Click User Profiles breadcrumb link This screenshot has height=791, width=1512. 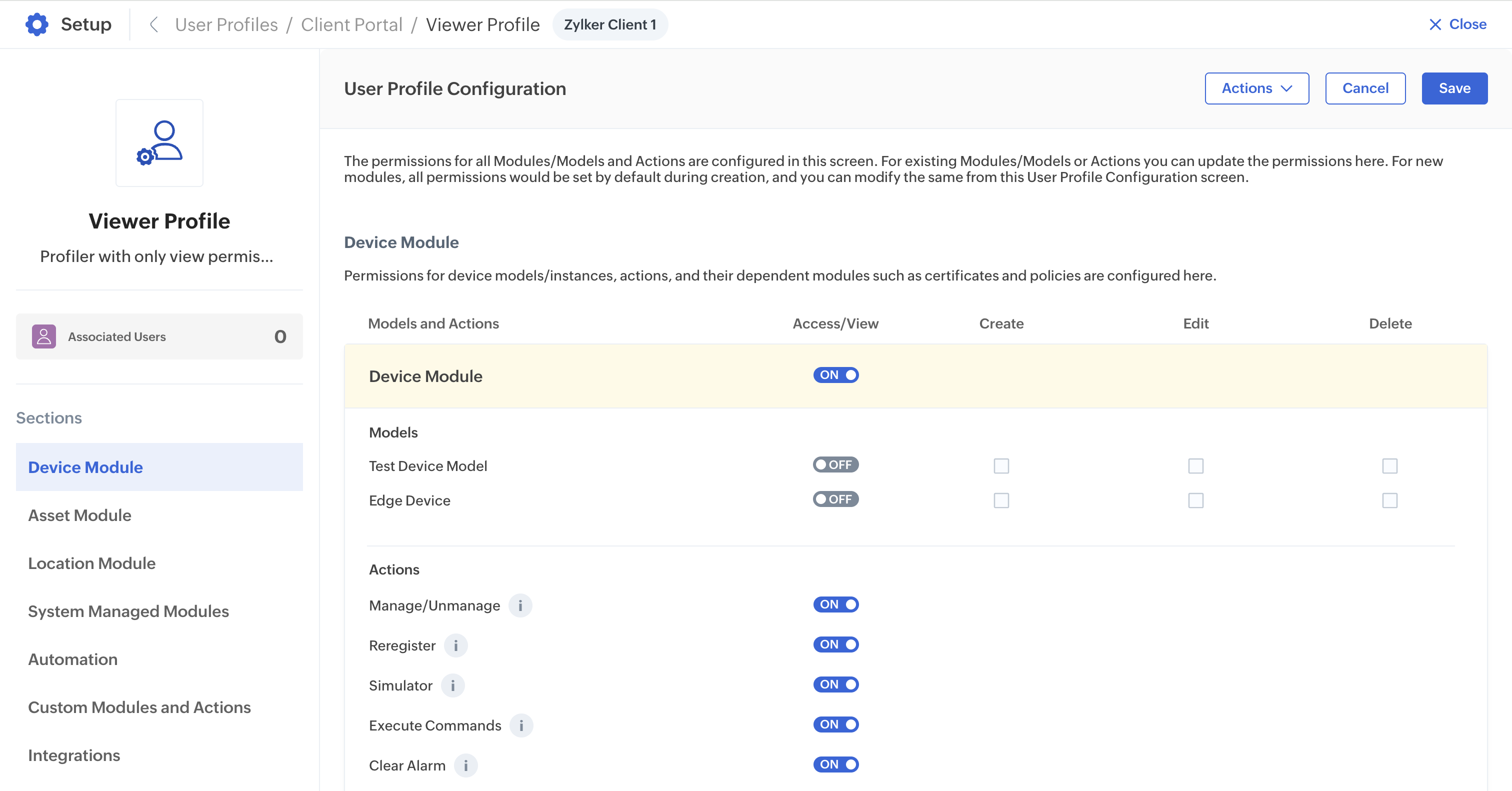226,24
